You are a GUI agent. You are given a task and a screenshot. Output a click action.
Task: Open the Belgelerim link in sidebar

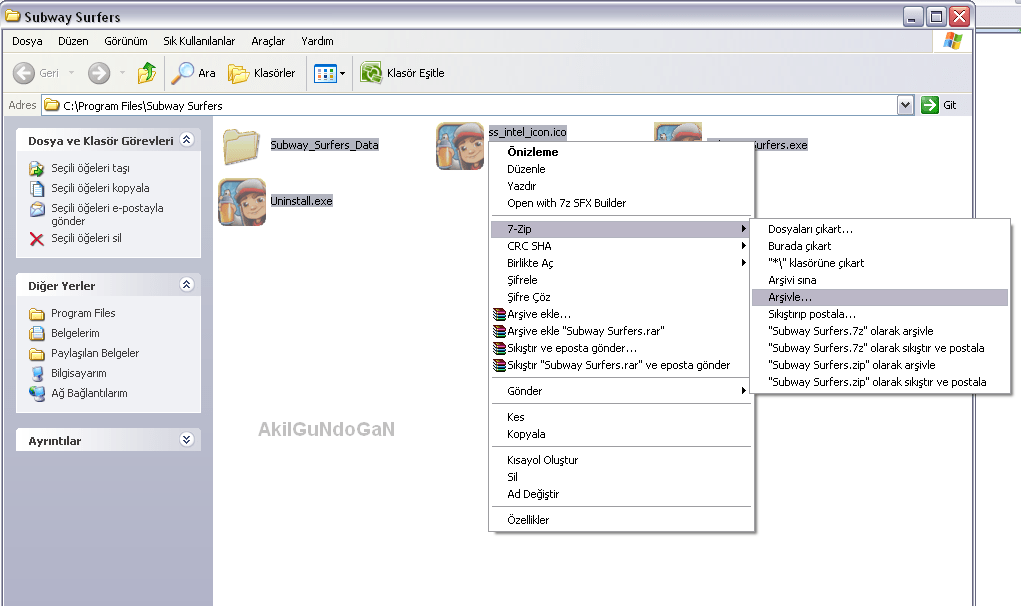[75, 333]
